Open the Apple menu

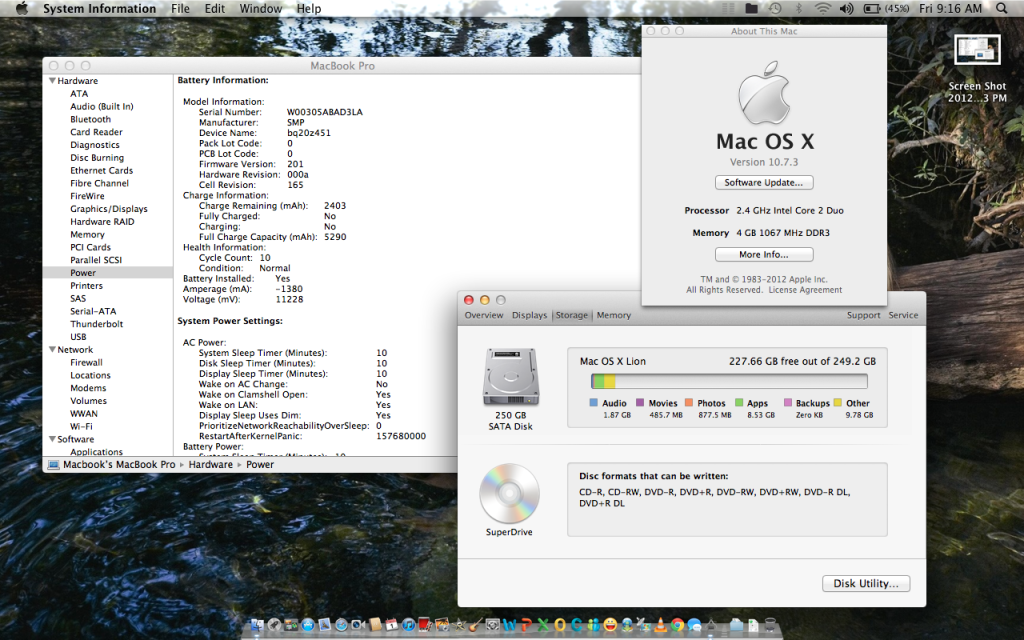(x=22, y=8)
